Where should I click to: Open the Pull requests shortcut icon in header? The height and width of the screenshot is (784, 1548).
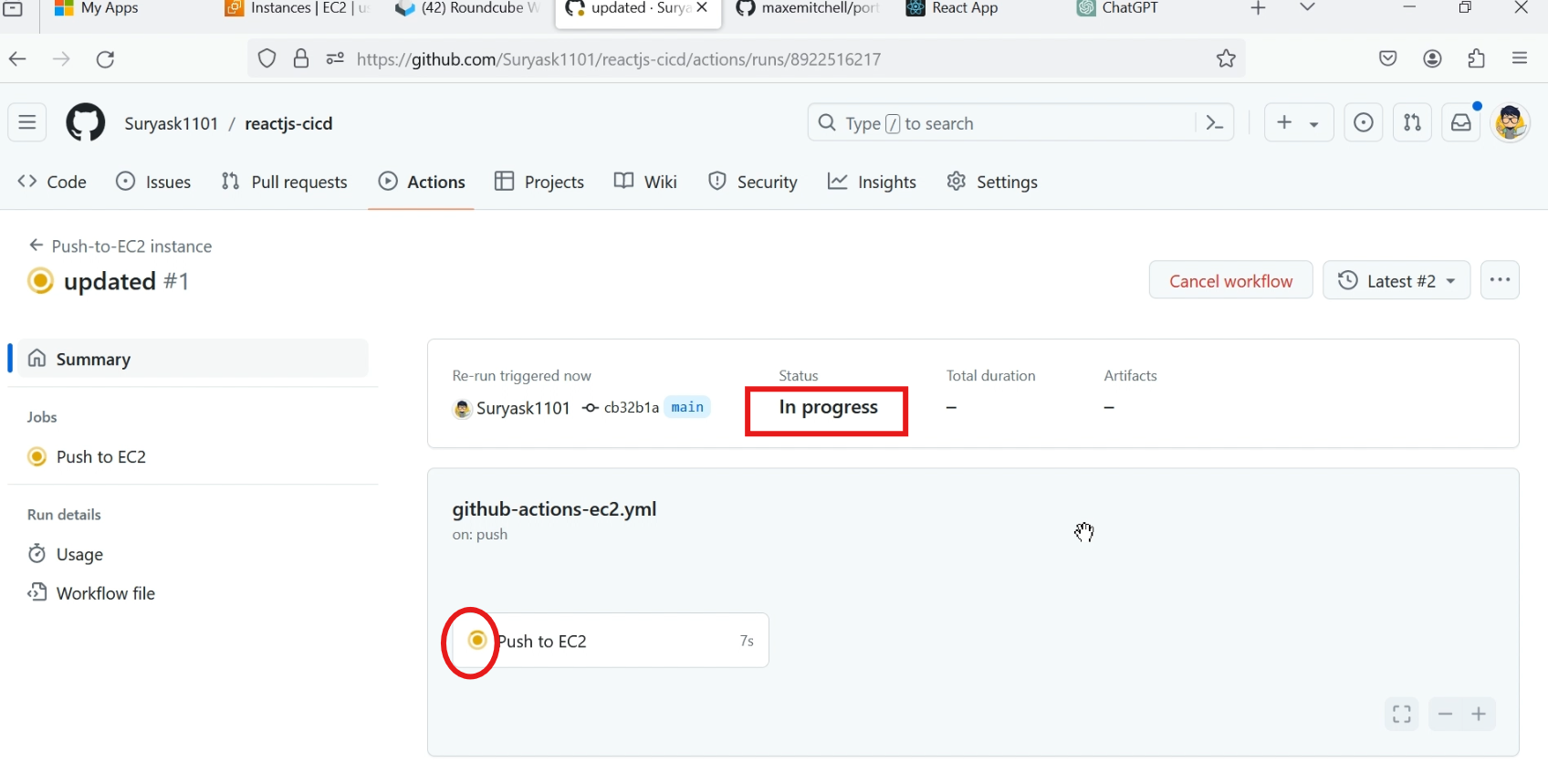coord(1412,122)
